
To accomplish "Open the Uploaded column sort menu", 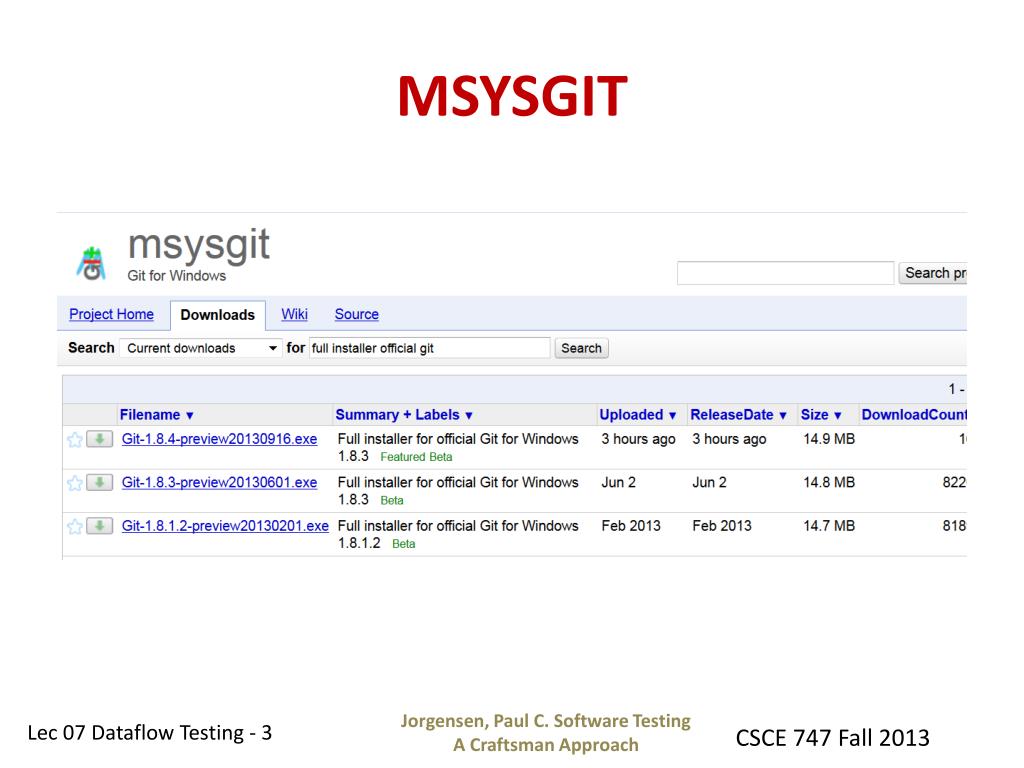I will pos(637,415).
